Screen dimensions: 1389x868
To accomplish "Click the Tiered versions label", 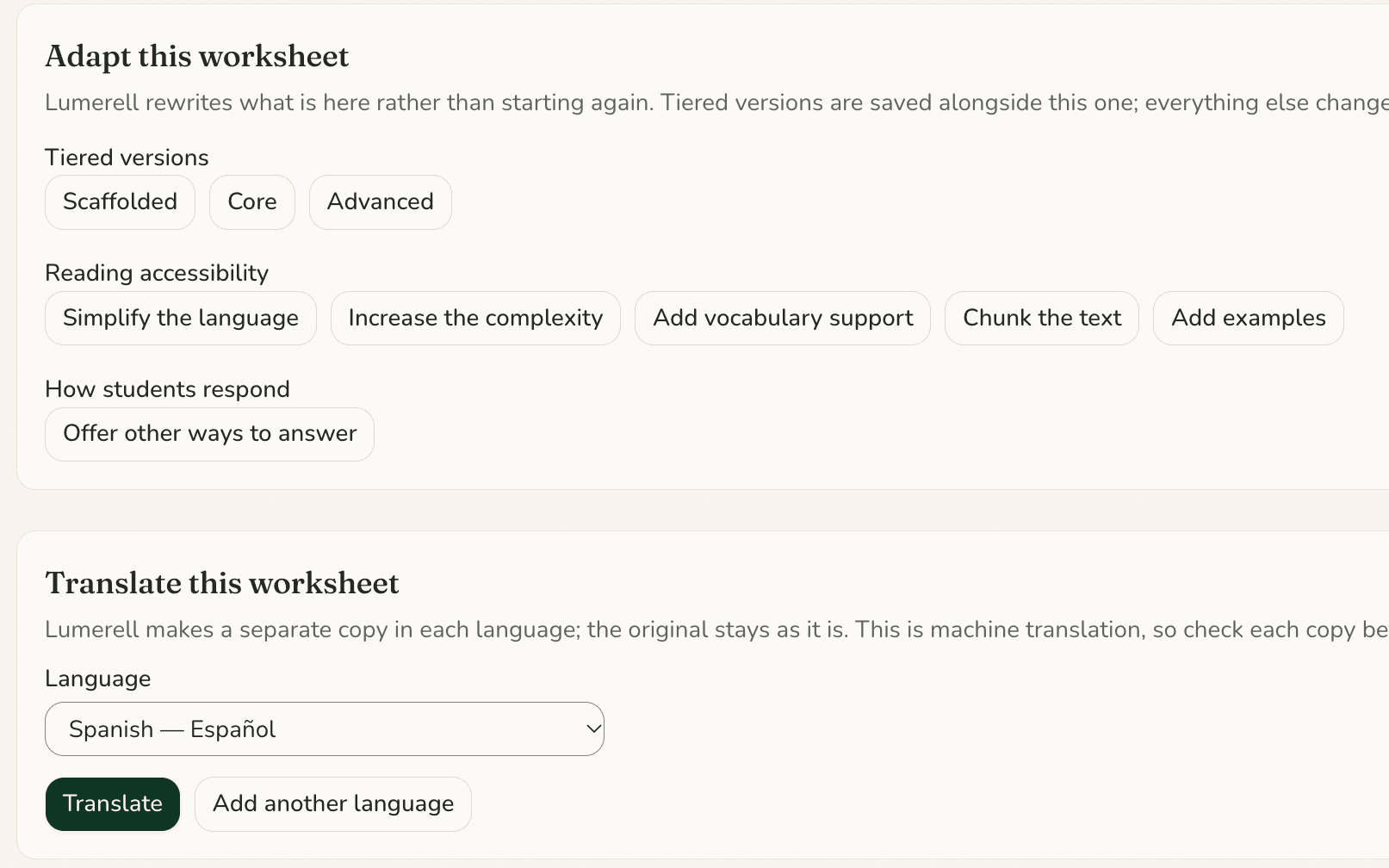I will [x=127, y=158].
